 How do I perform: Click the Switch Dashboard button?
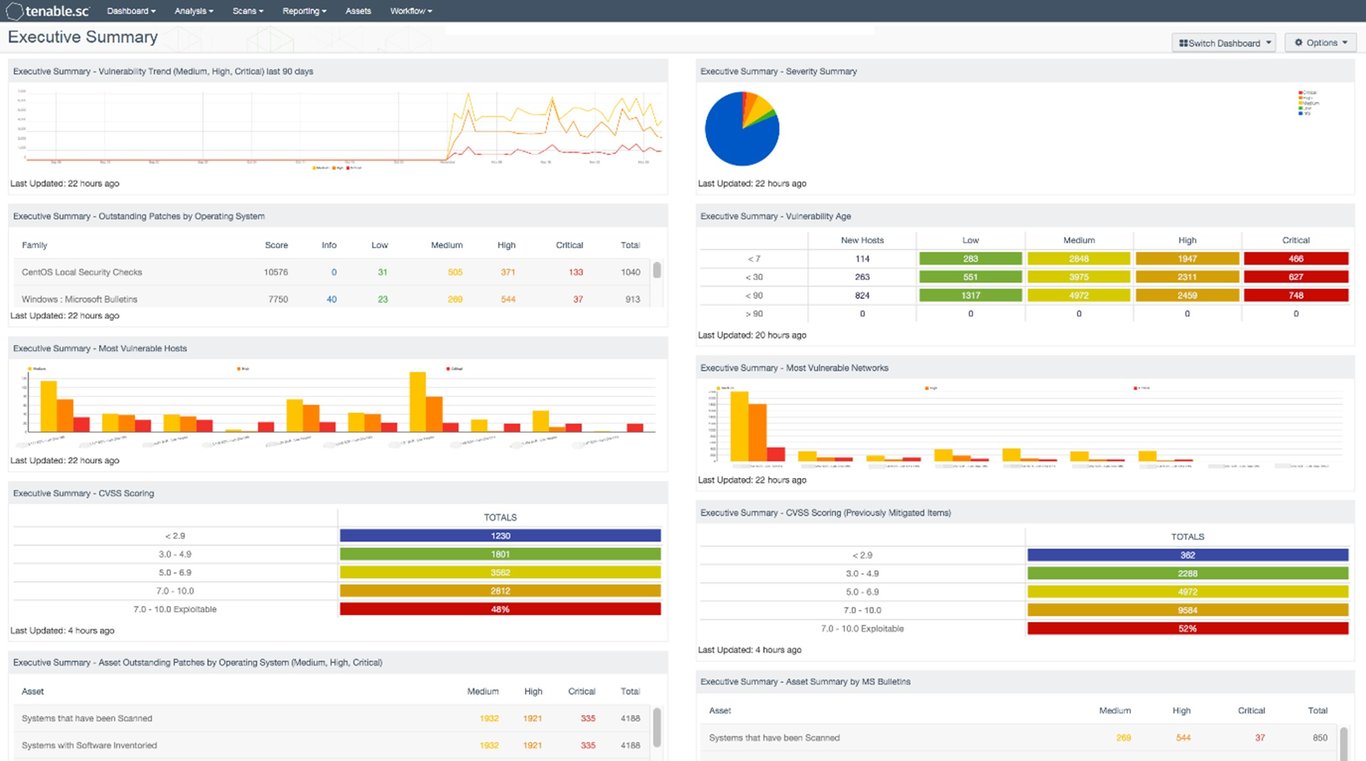tap(1223, 42)
